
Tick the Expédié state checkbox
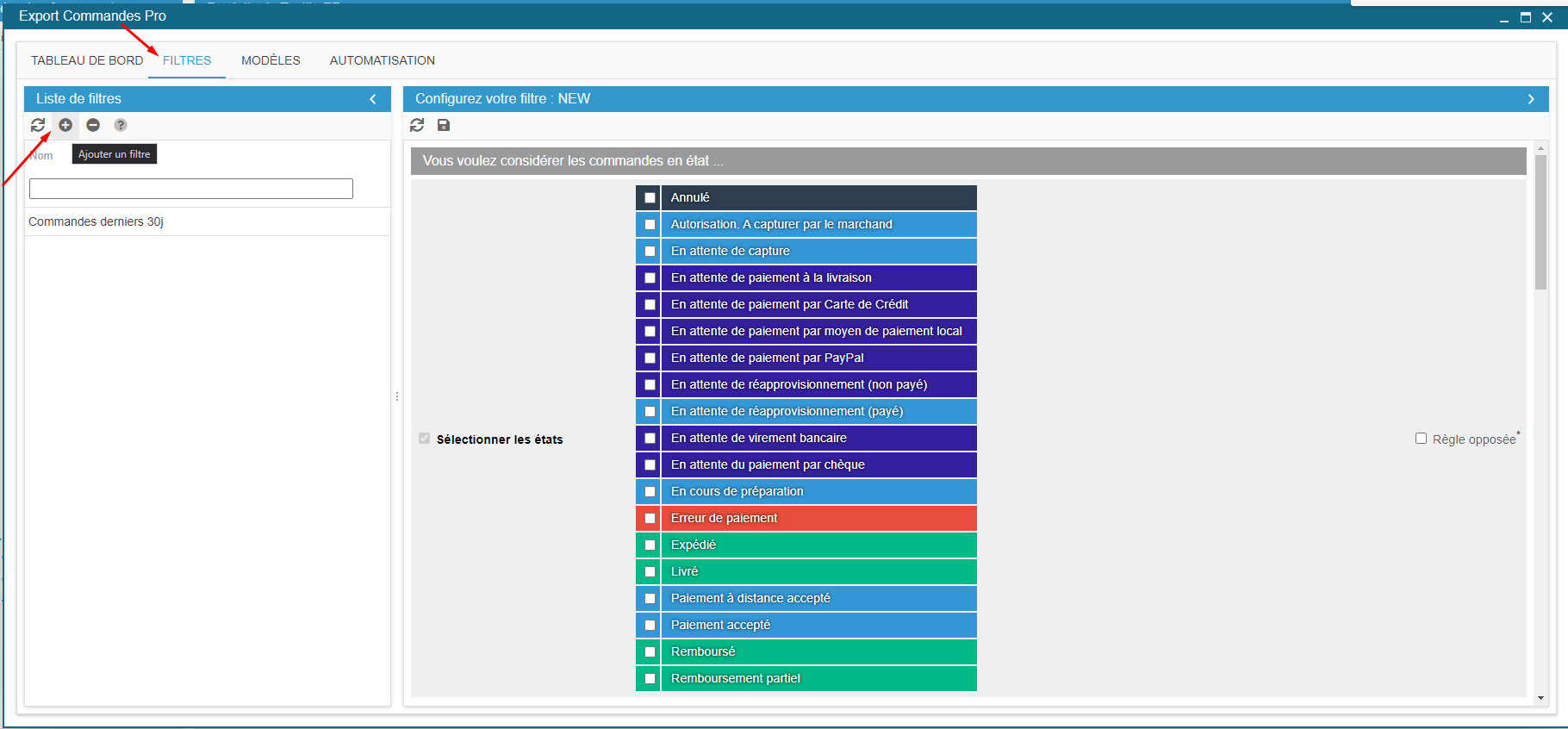pyautogui.click(x=650, y=545)
